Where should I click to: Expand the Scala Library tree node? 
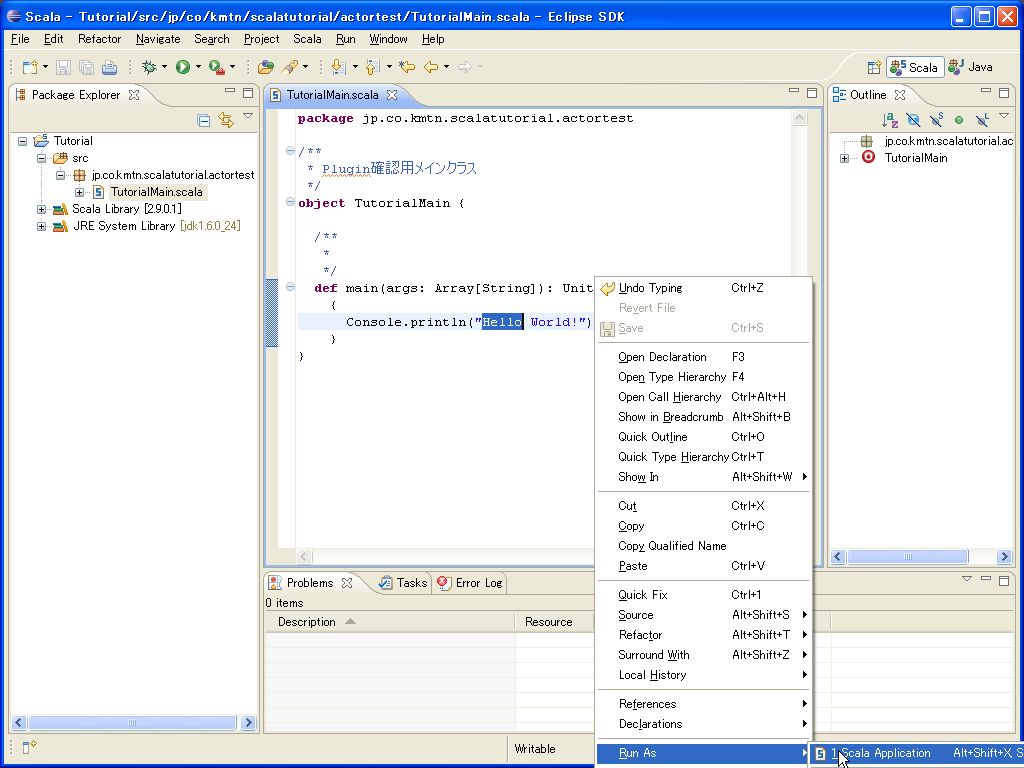(41, 209)
